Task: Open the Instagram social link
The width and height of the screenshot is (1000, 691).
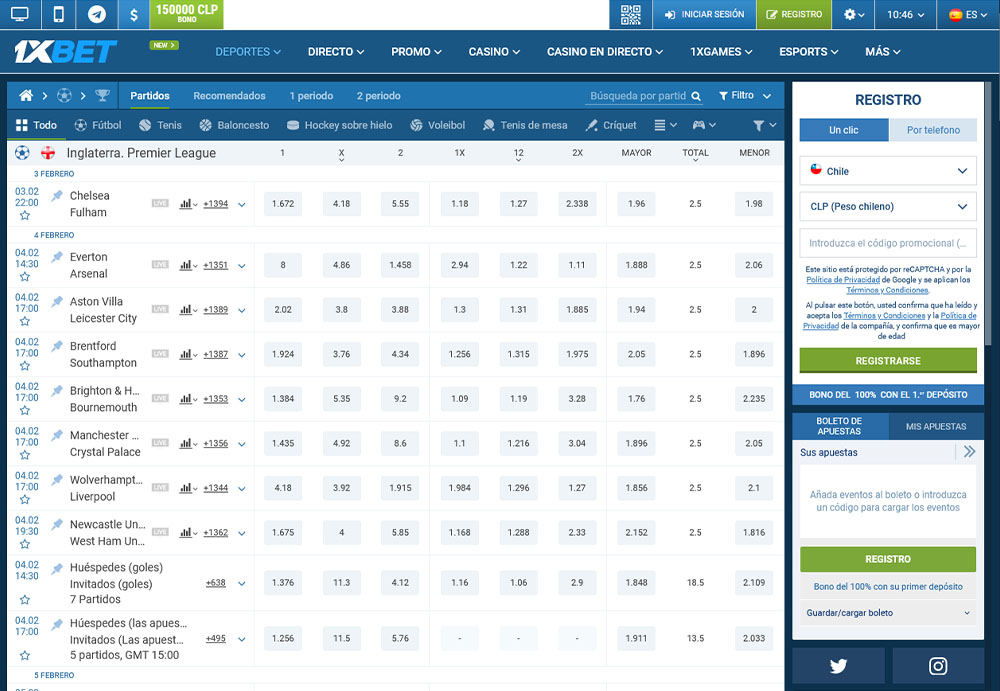Action: tap(938, 666)
